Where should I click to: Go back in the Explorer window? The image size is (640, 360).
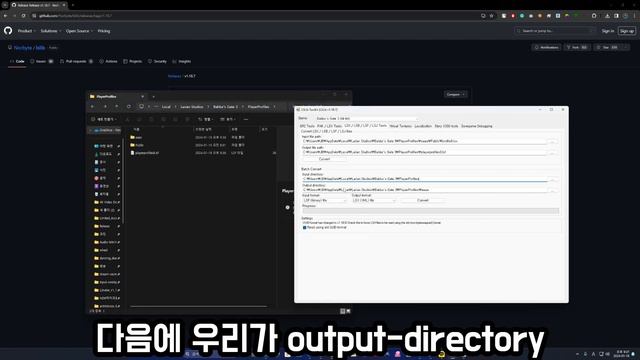pyautogui.click(x=92, y=107)
